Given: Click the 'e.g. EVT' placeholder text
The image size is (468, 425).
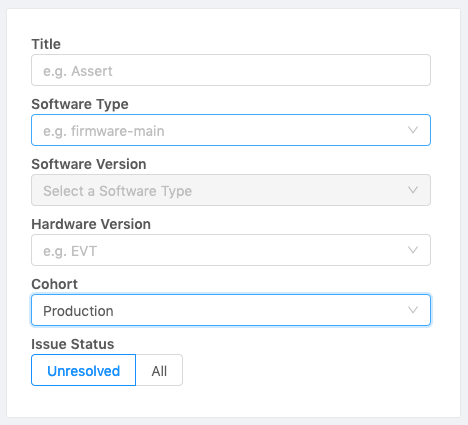Looking at the screenshot, I should [70, 251].
